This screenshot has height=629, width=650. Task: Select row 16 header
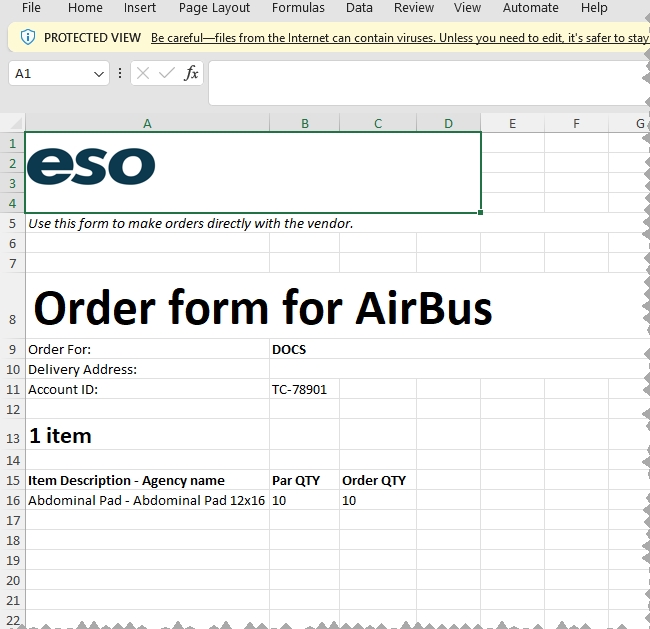12,500
